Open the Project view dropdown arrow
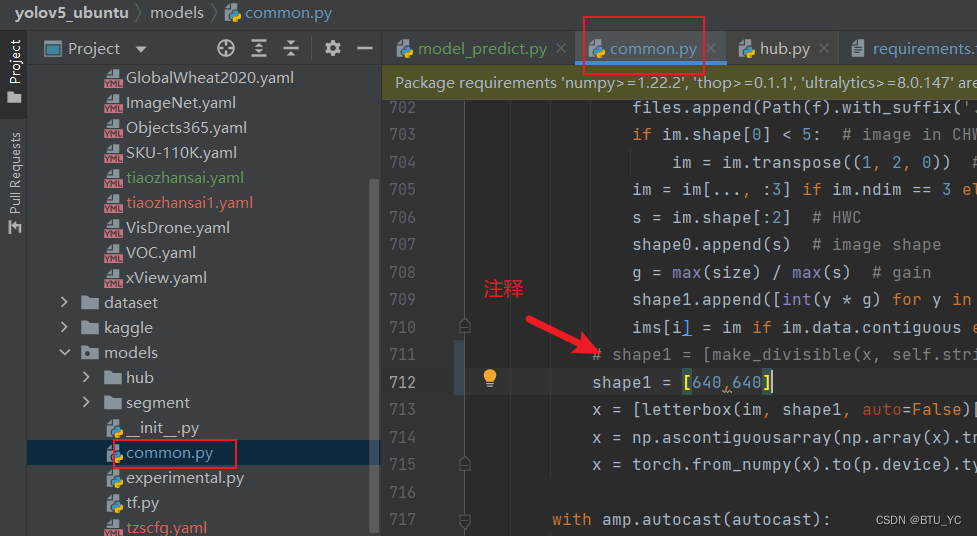 coord(141,49)
